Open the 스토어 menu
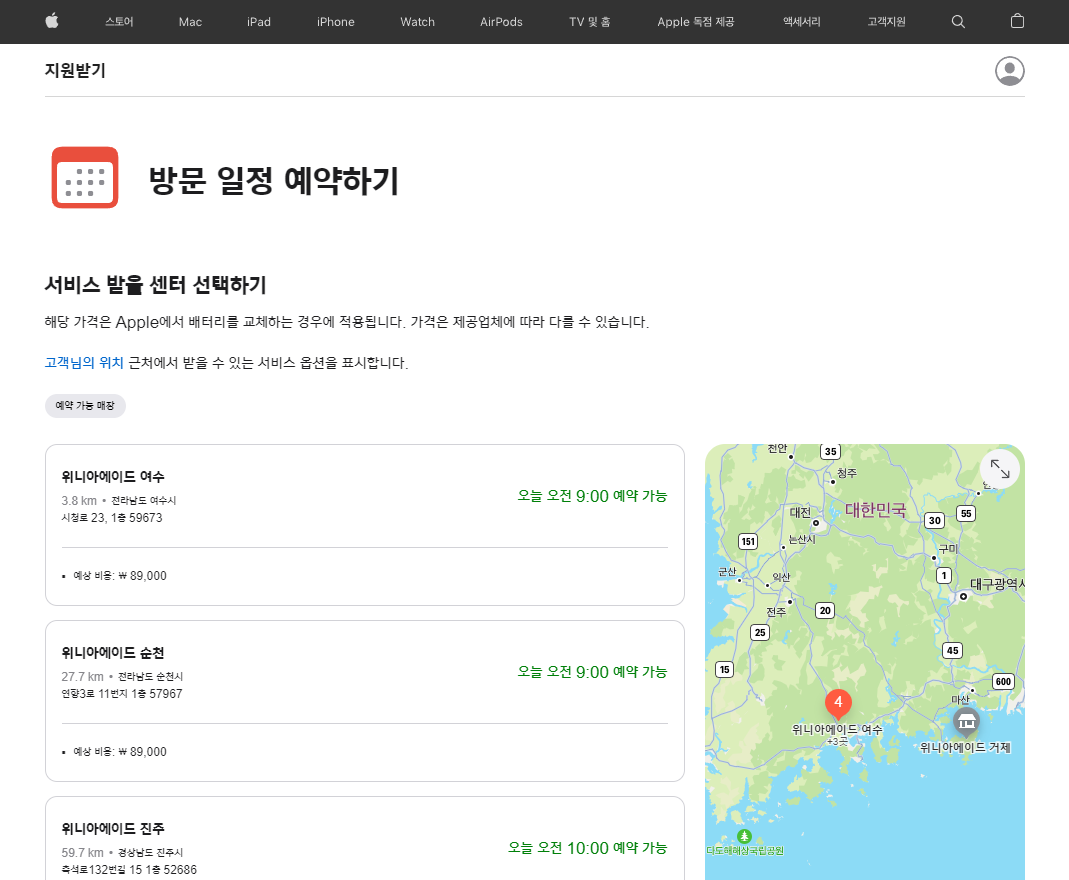Viewport: 1069px width, 880px height. point(119,22)
